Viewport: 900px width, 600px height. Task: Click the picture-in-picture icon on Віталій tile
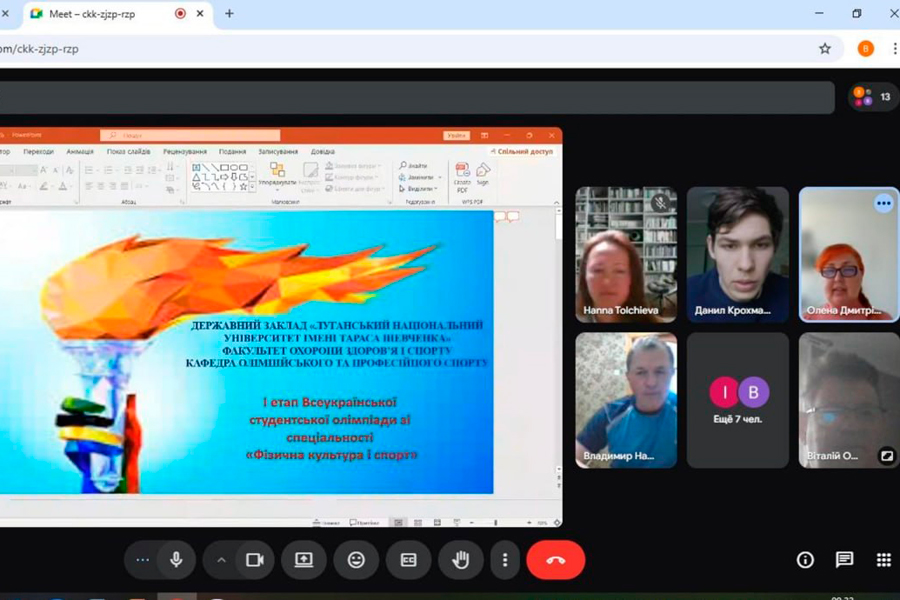click(x=887, y=456)
